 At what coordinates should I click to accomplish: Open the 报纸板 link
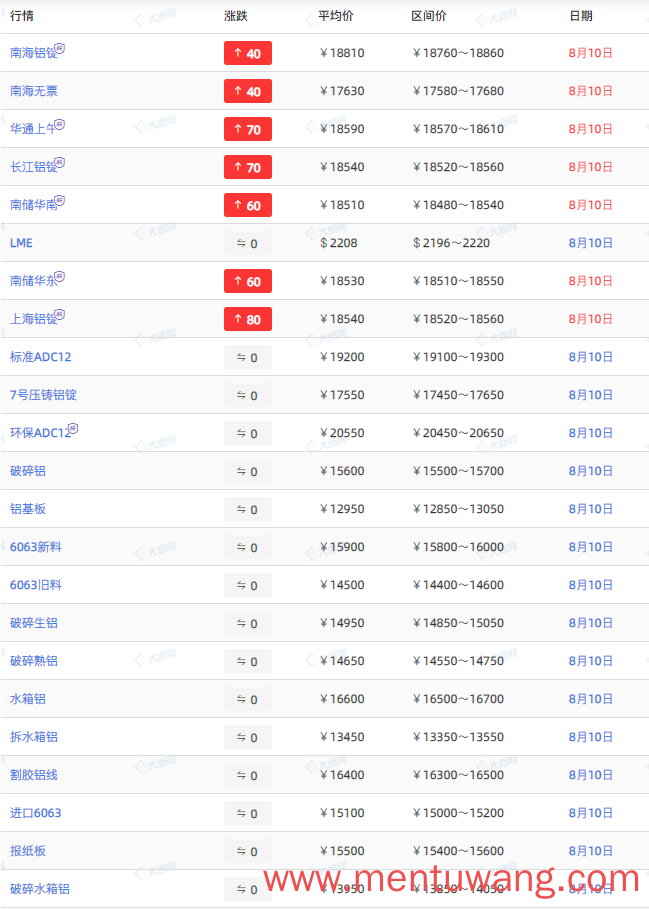click(28, 850)
